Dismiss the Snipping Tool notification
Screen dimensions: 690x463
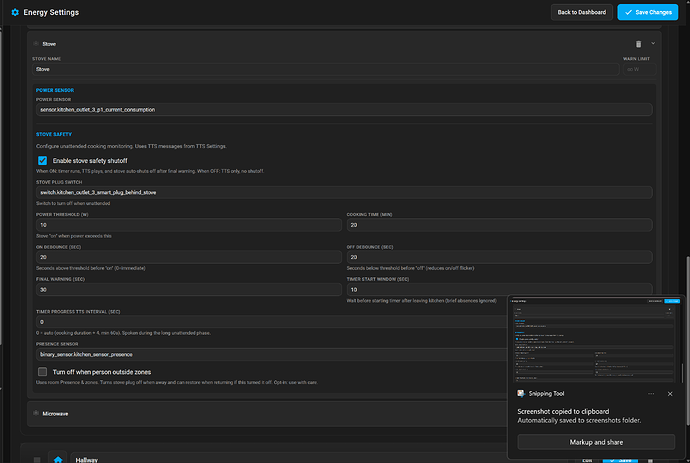[x=670, y=394]
